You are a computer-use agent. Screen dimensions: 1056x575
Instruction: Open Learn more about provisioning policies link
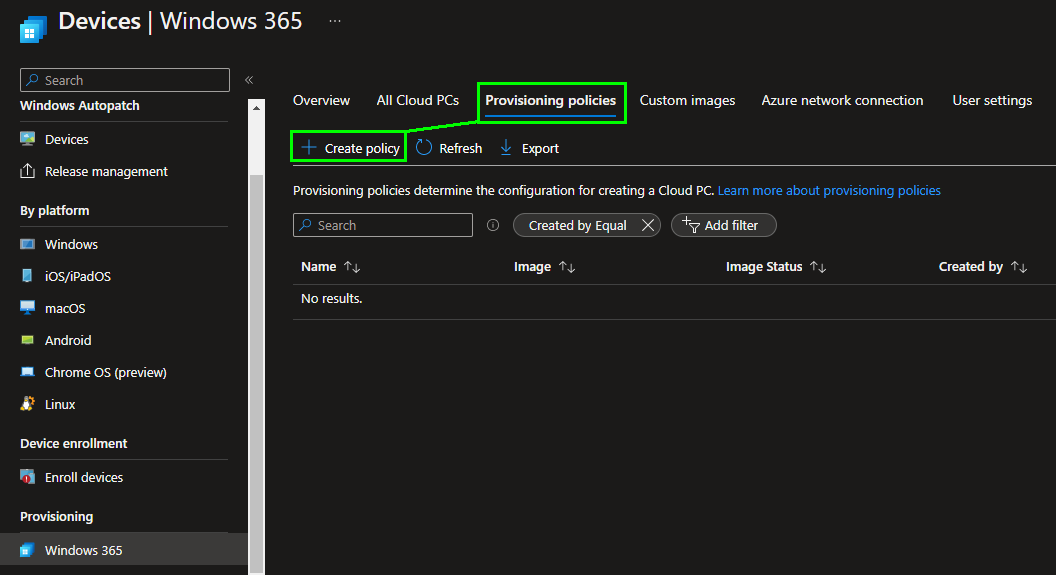tap(829, 190)
